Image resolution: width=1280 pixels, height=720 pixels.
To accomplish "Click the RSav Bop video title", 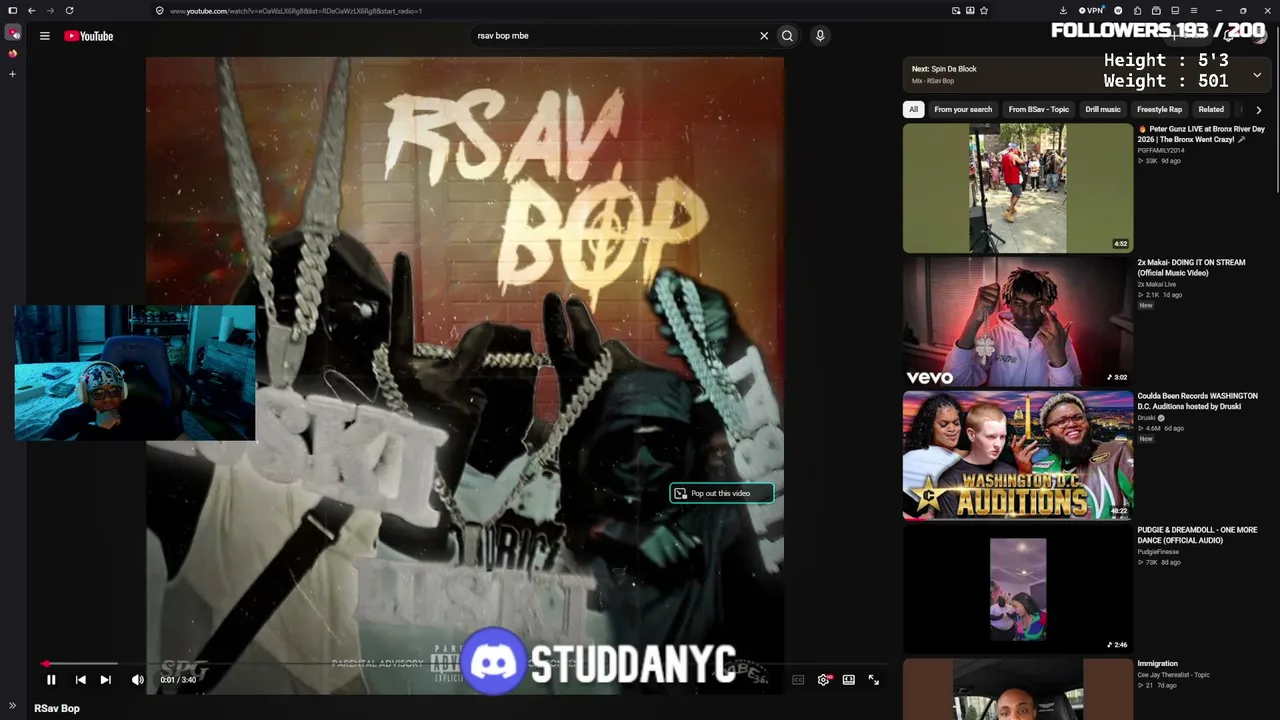I will (x=57, y=709).
